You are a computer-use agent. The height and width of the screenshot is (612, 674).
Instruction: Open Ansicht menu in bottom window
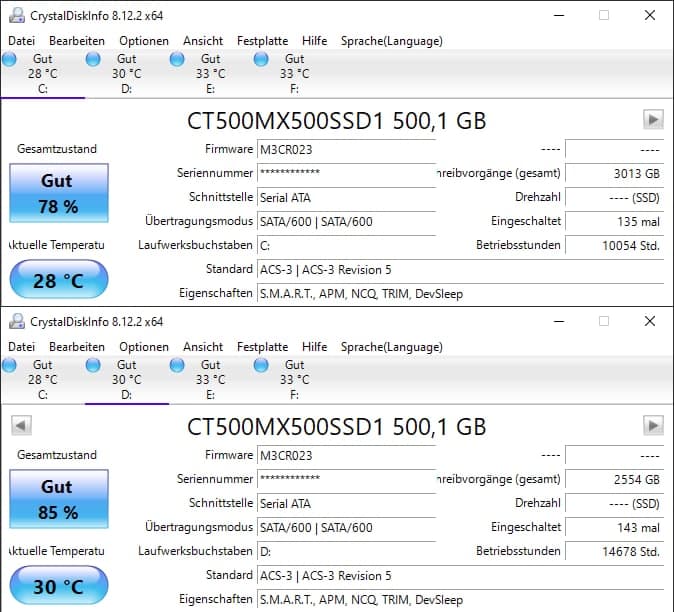[x=203, y=347]
